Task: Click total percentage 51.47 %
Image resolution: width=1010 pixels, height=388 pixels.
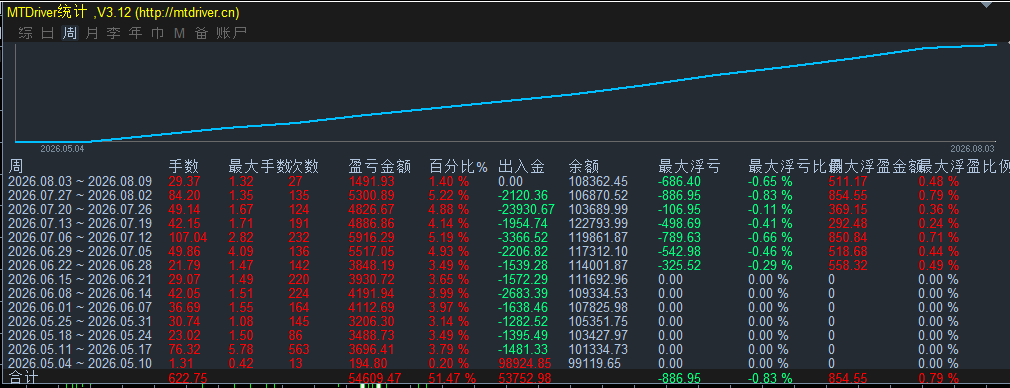Action: (x=453, y=378)
